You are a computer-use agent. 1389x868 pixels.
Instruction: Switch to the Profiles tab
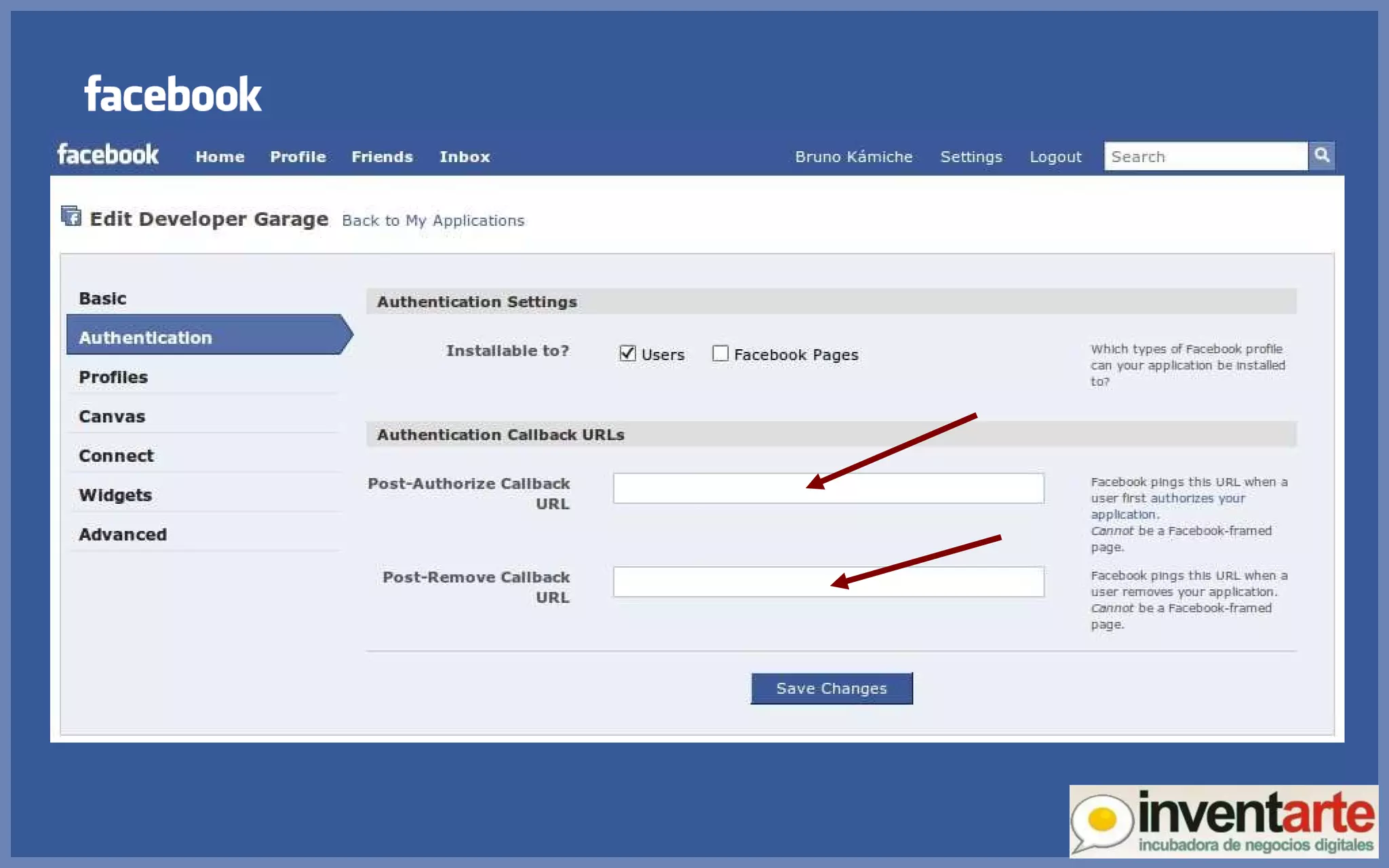pos(113,377)
